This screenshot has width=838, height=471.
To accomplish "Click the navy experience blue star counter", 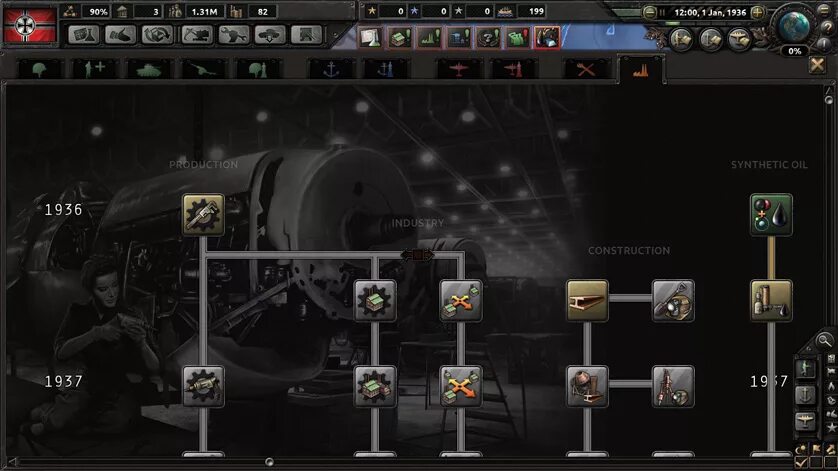I will [429, 11].
